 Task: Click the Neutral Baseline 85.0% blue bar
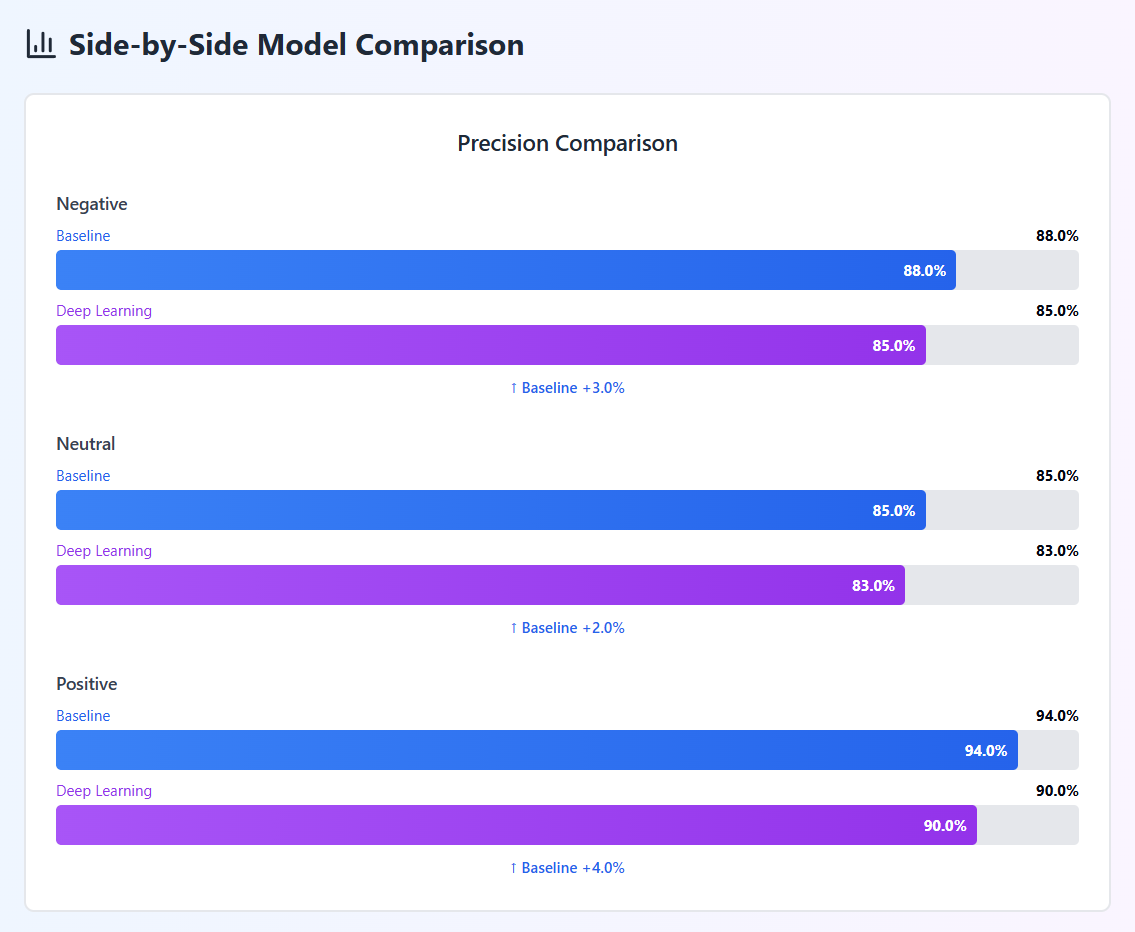(x=490, y=510)
